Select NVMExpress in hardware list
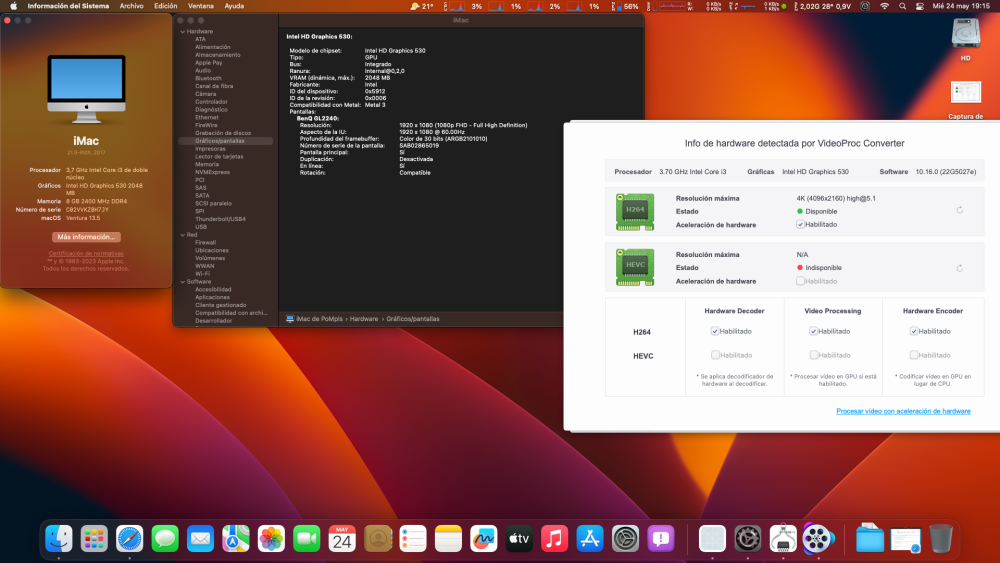1000x563 pixels. [x=212, y=172]
